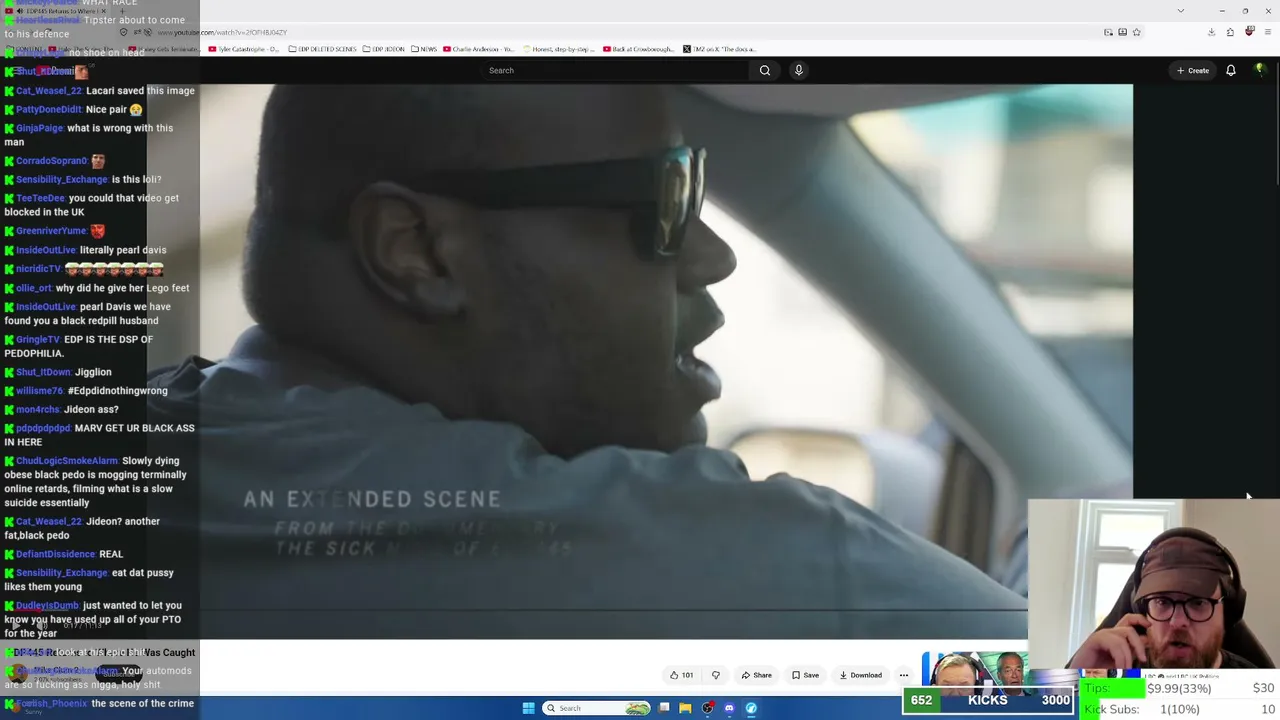The width and height of the screenshot is (1280, 720).
Task: Click GreenriverYume username in chat
Action: (52, 231)
